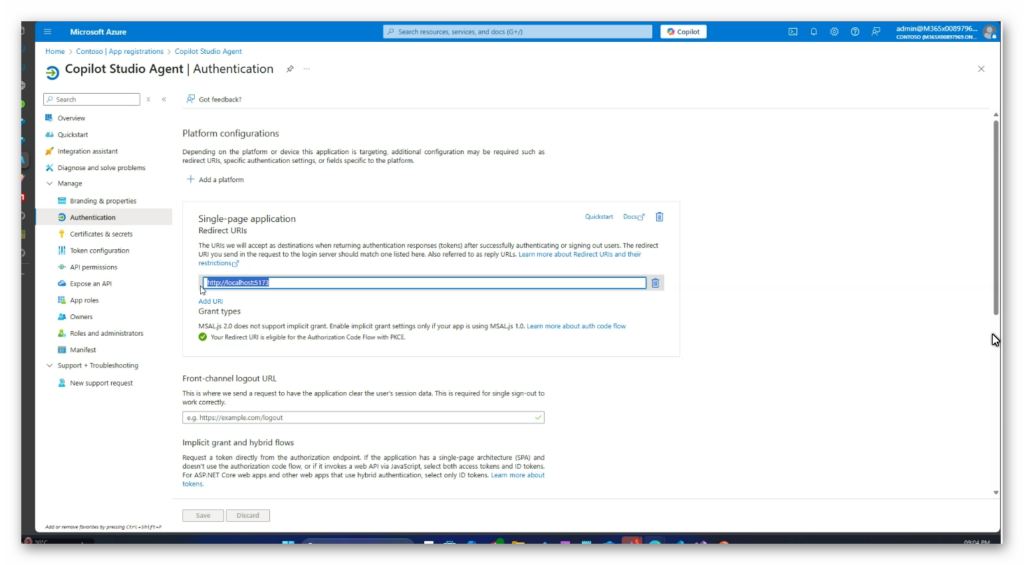Screen dimensions: 1024x565
Task: Open the Azure portal hamburger menu
Action: (x=47, y=31)
